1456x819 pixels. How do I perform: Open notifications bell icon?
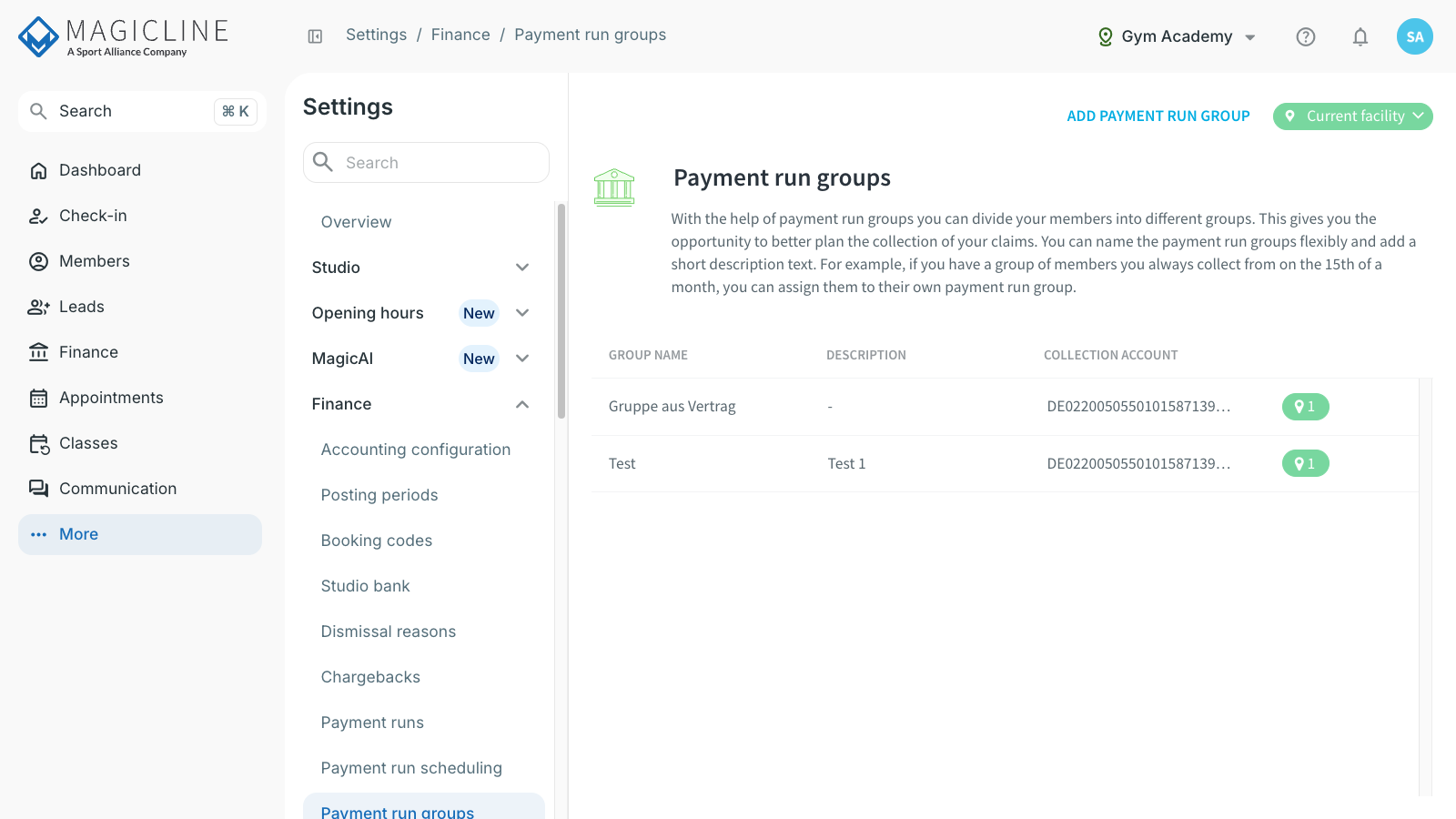(1360, 36)
